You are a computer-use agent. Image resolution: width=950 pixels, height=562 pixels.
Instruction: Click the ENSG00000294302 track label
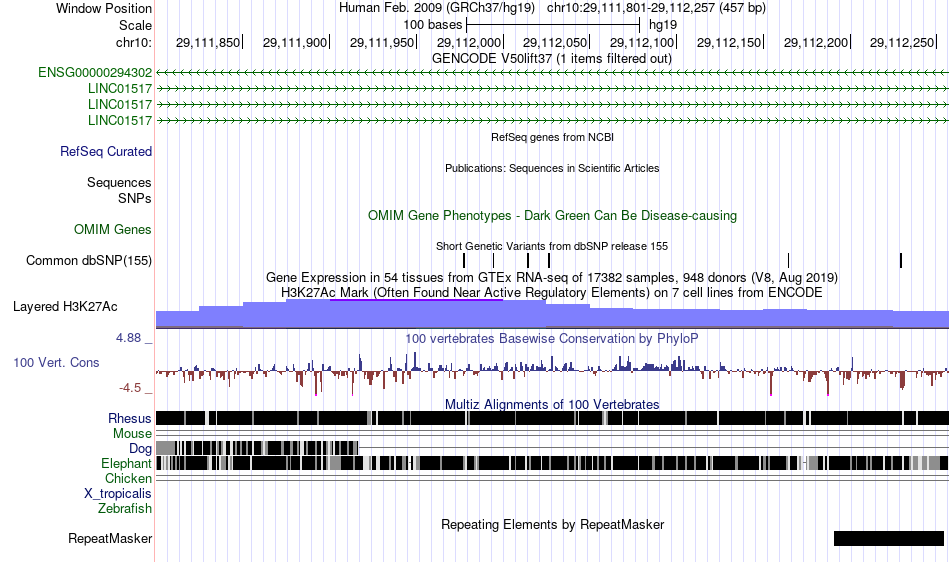pos(95,73)
